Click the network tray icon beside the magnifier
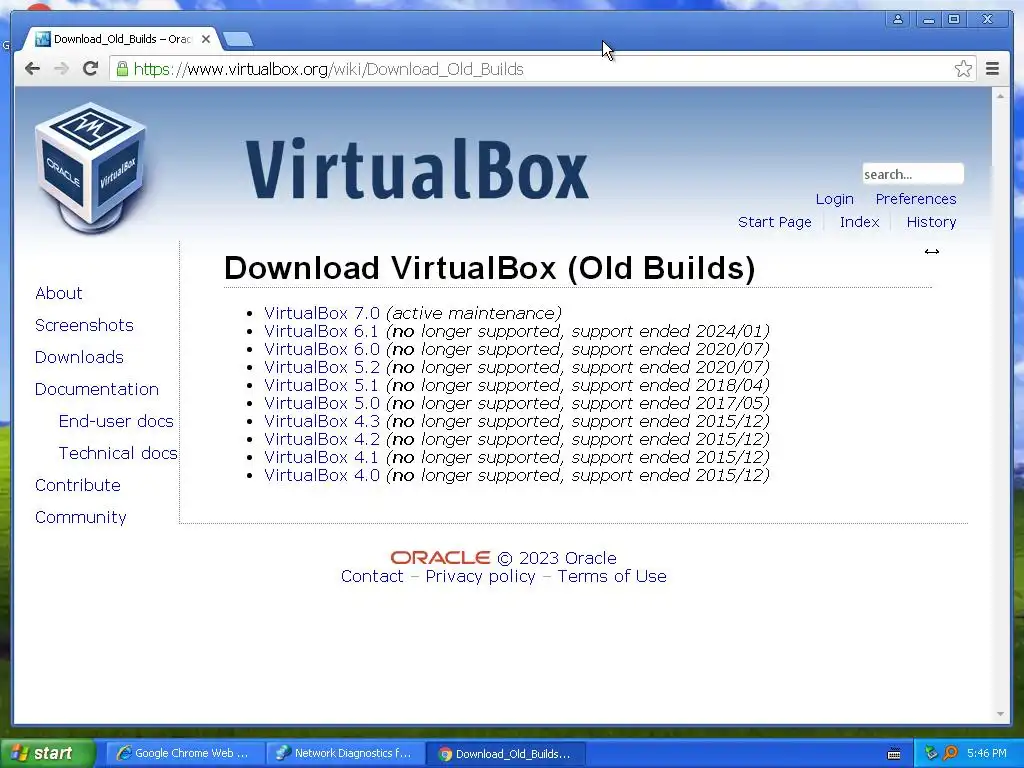Image resolution: width=1024 pixels, height=768 pixels. (x=931, y=753)
